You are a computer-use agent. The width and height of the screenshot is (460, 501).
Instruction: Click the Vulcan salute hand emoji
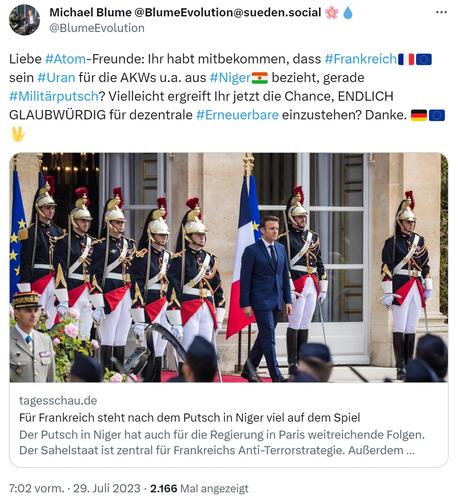[x=17, y=134]
